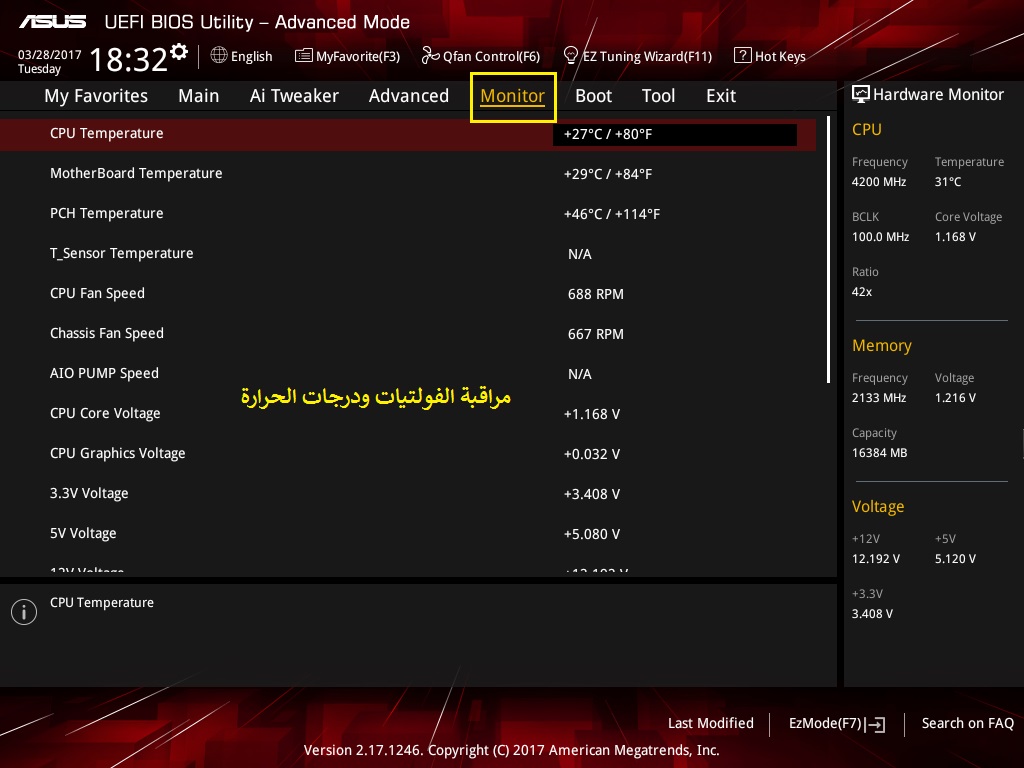
Task: Click the Hardware Monitor screen icon
Action: pos(861,94)
